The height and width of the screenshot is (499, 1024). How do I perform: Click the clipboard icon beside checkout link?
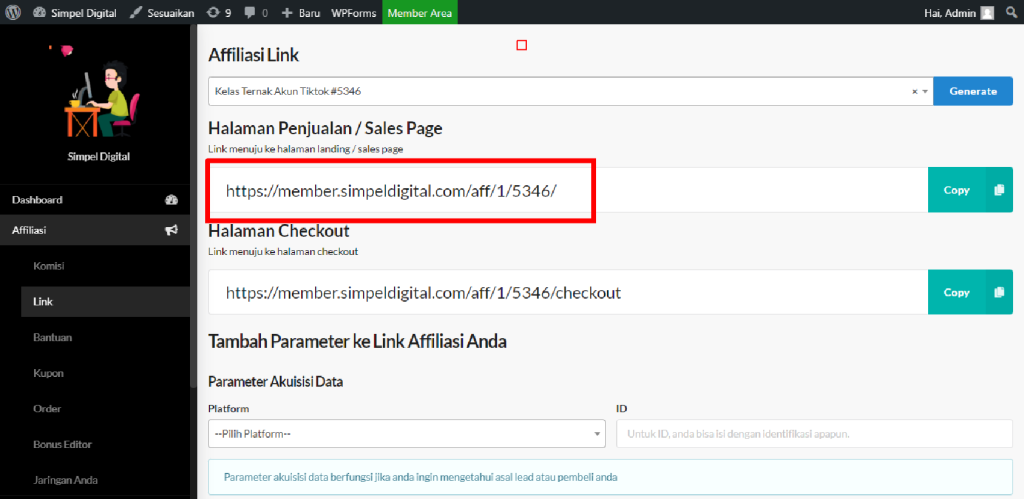[x=999, y=292]
